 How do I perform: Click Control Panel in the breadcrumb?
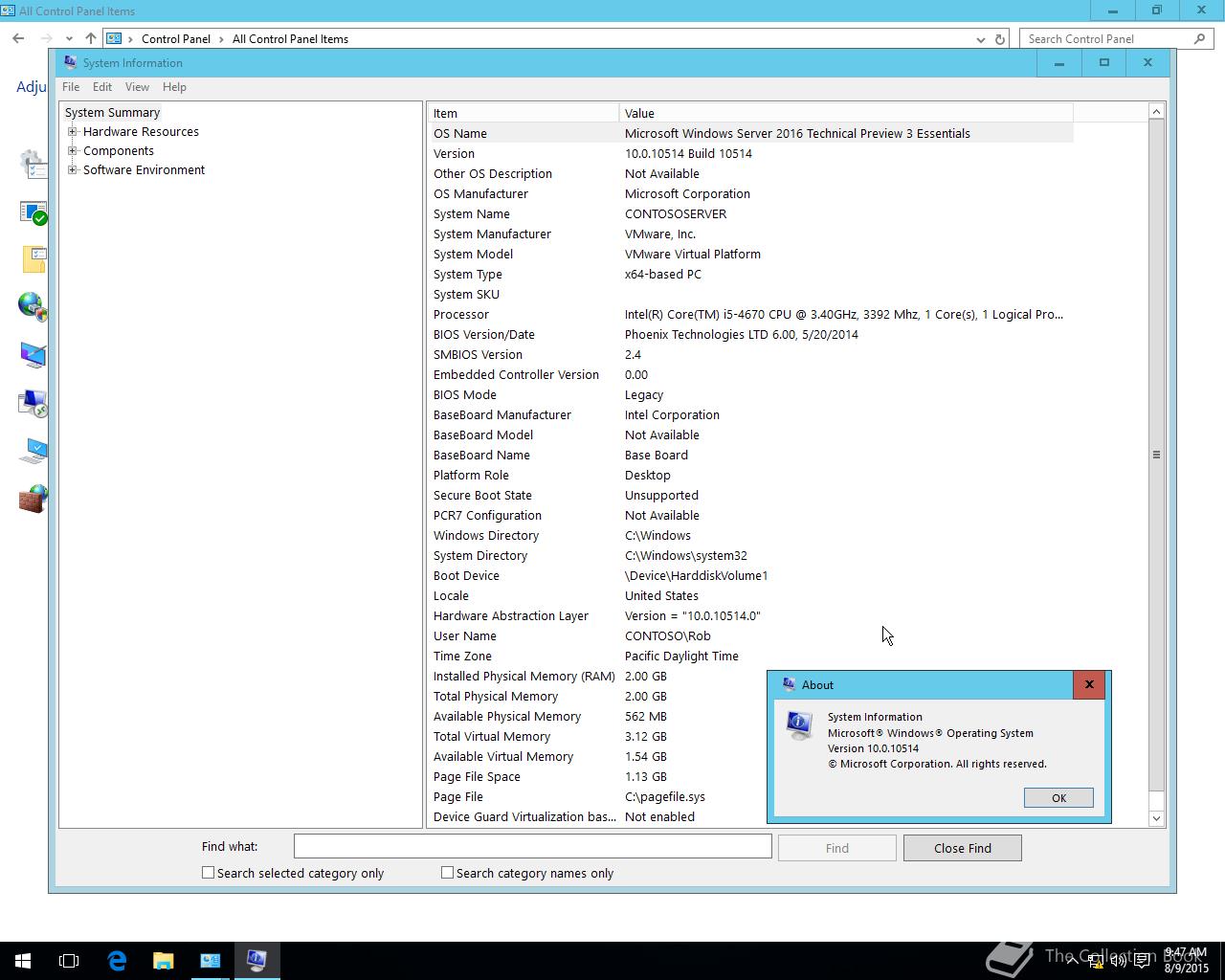pyautogui.click(x=176, y=39)
